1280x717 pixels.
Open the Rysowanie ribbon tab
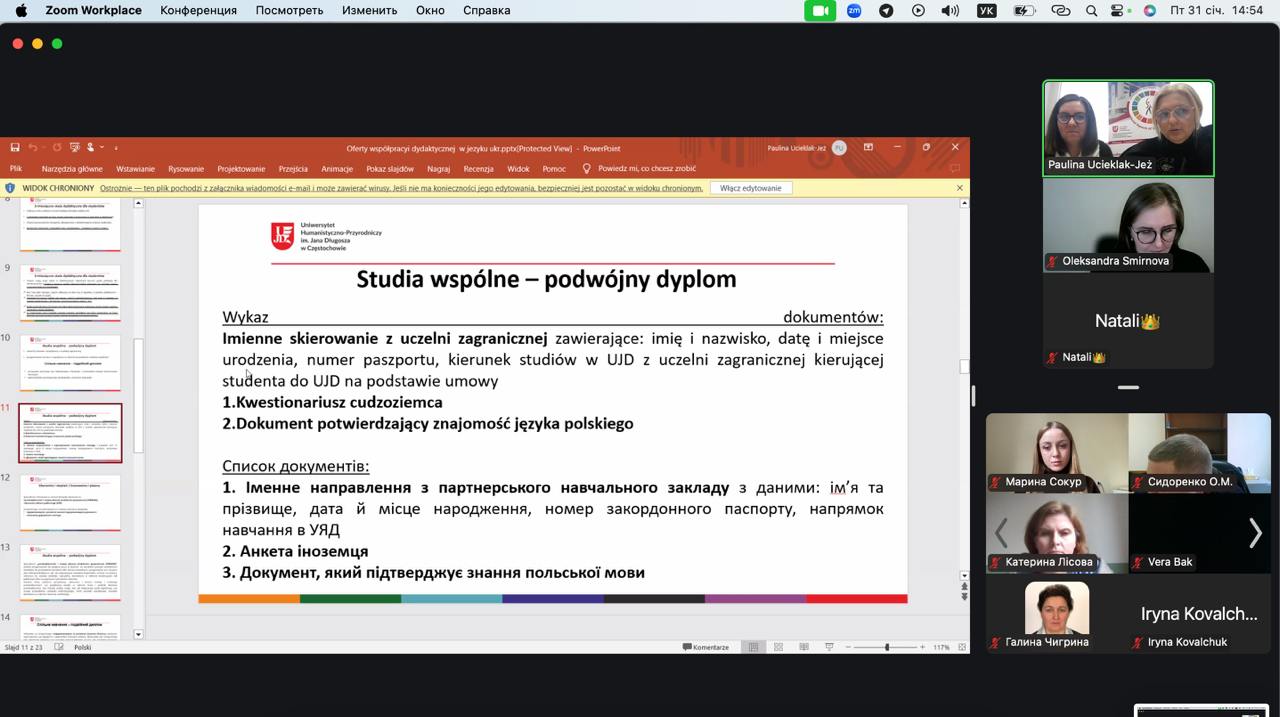pos(186,169)
